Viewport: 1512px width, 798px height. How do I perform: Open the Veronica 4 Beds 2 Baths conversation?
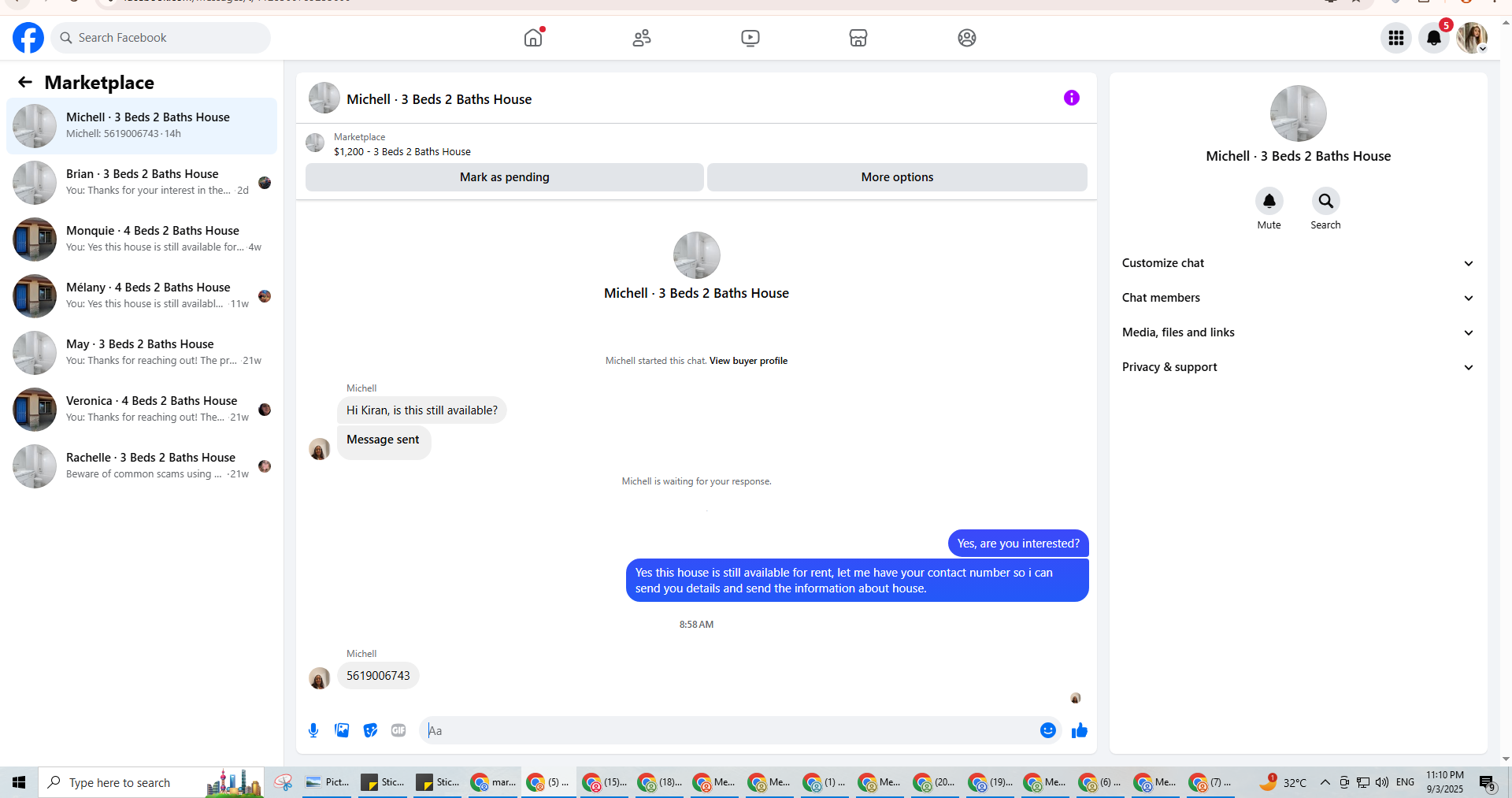coord(142,410)
